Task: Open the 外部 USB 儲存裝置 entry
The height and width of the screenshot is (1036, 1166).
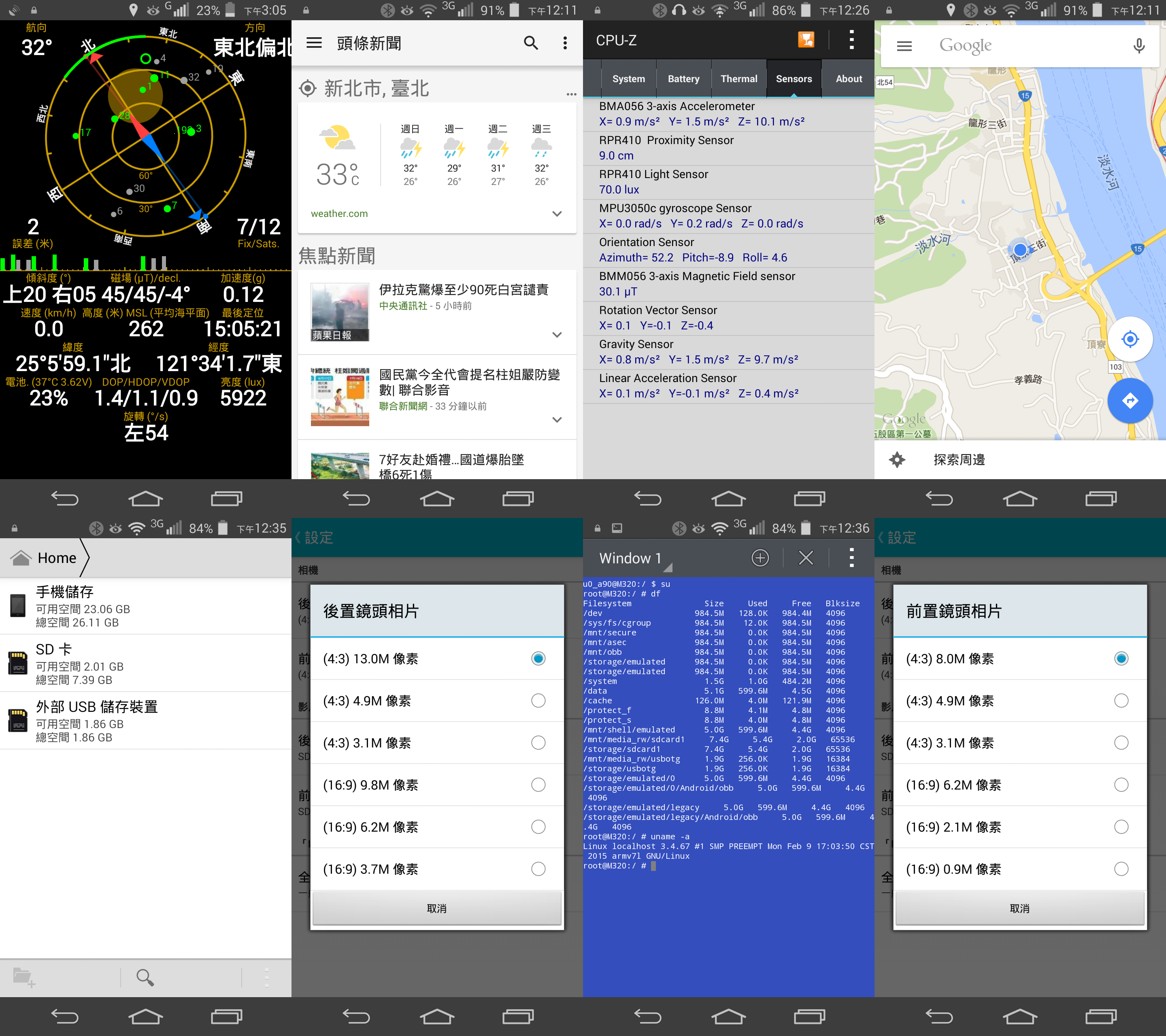Action: (x=145, y=721)
